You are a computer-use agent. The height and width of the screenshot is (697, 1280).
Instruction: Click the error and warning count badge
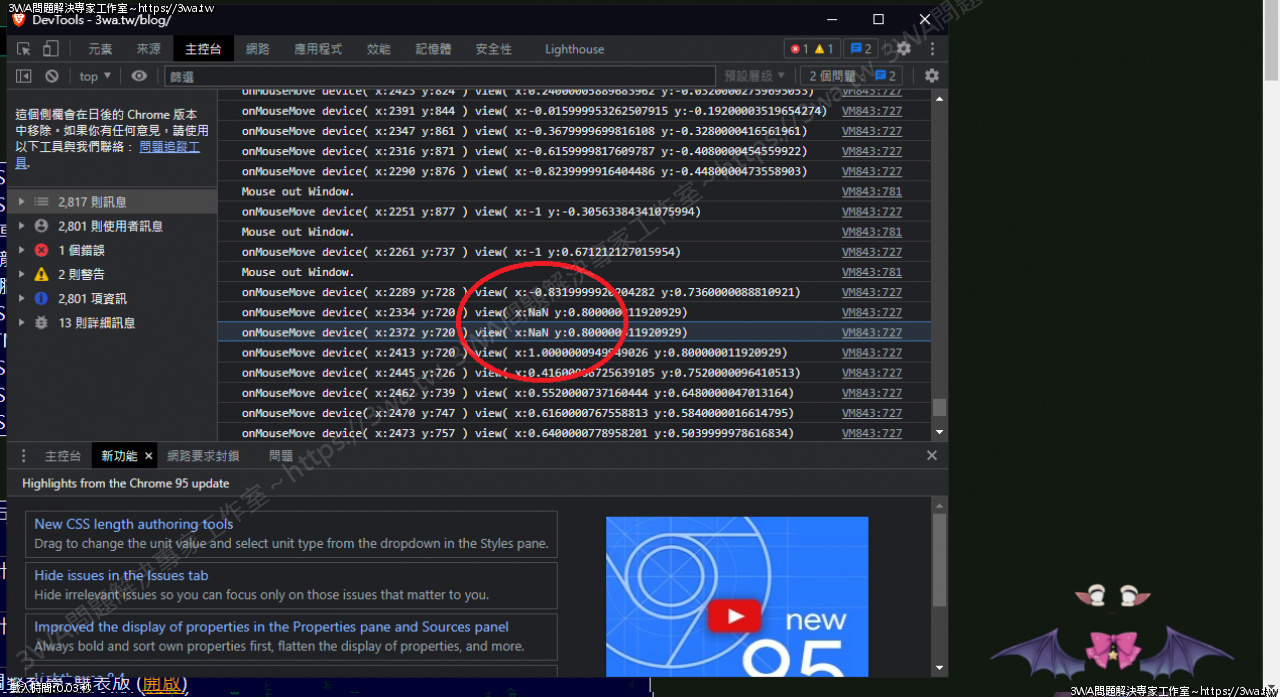pyautogui.click(x=811, y=49)
